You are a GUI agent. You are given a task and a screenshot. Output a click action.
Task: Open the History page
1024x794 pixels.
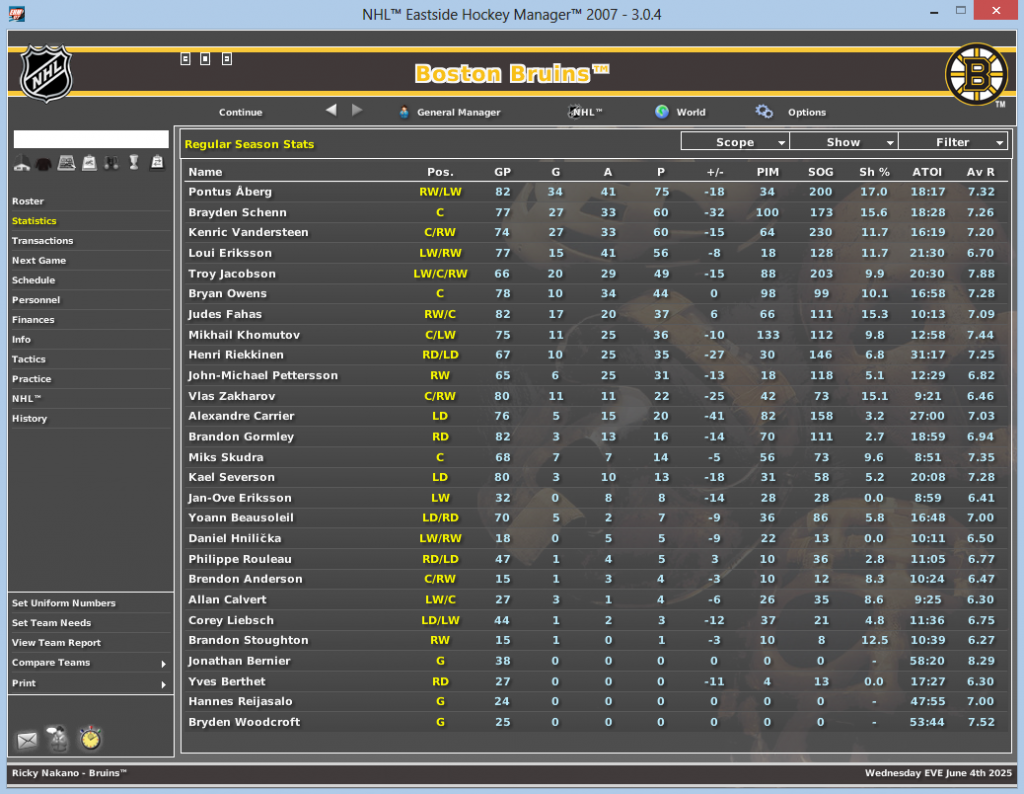(29, 418)
